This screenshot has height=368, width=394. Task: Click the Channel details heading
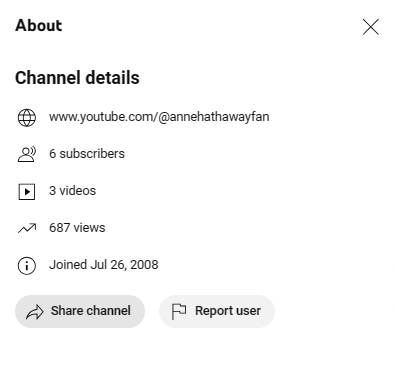[x=77, y=78]
